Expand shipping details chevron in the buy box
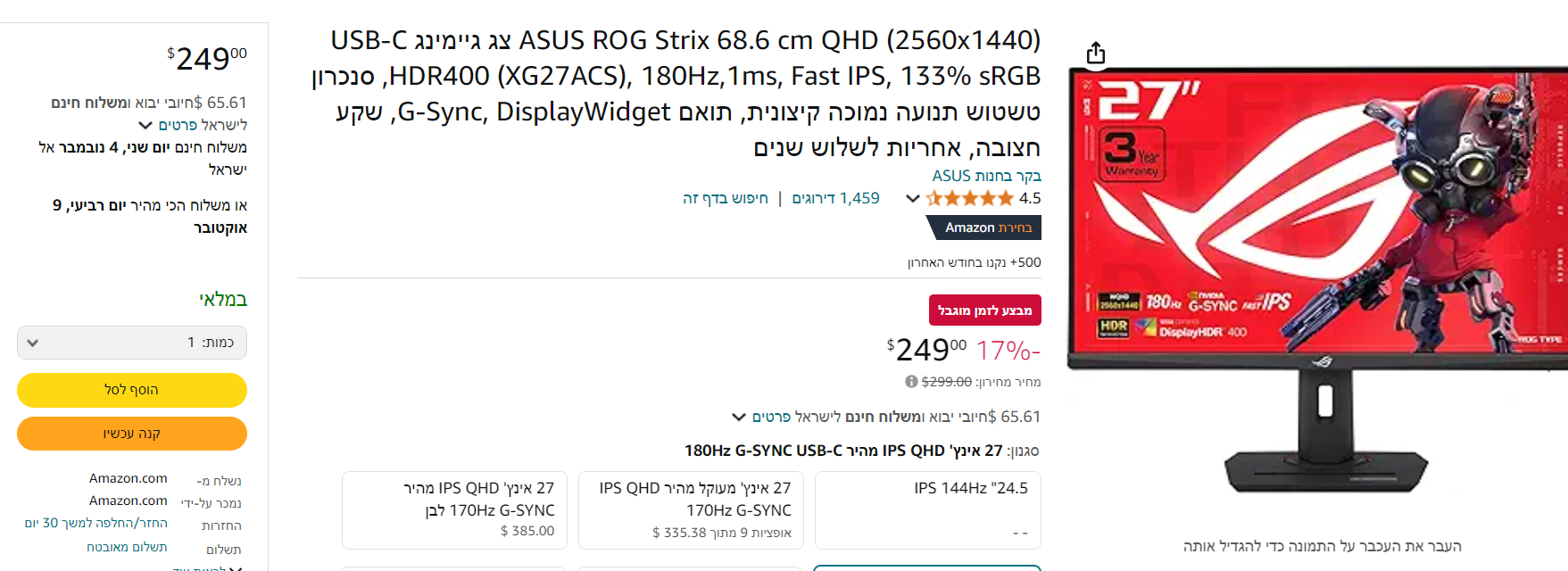This screenshot has height=571, width=1568. click(145, 125)
